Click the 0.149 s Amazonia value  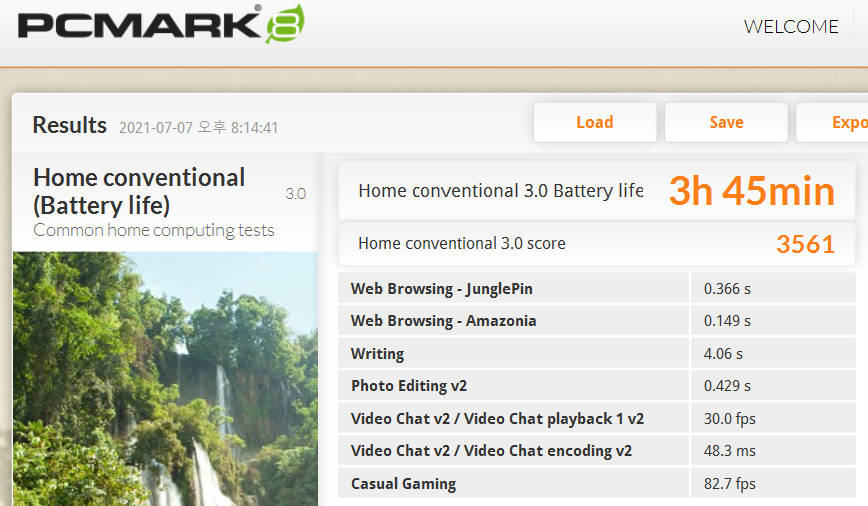(727, 321)
